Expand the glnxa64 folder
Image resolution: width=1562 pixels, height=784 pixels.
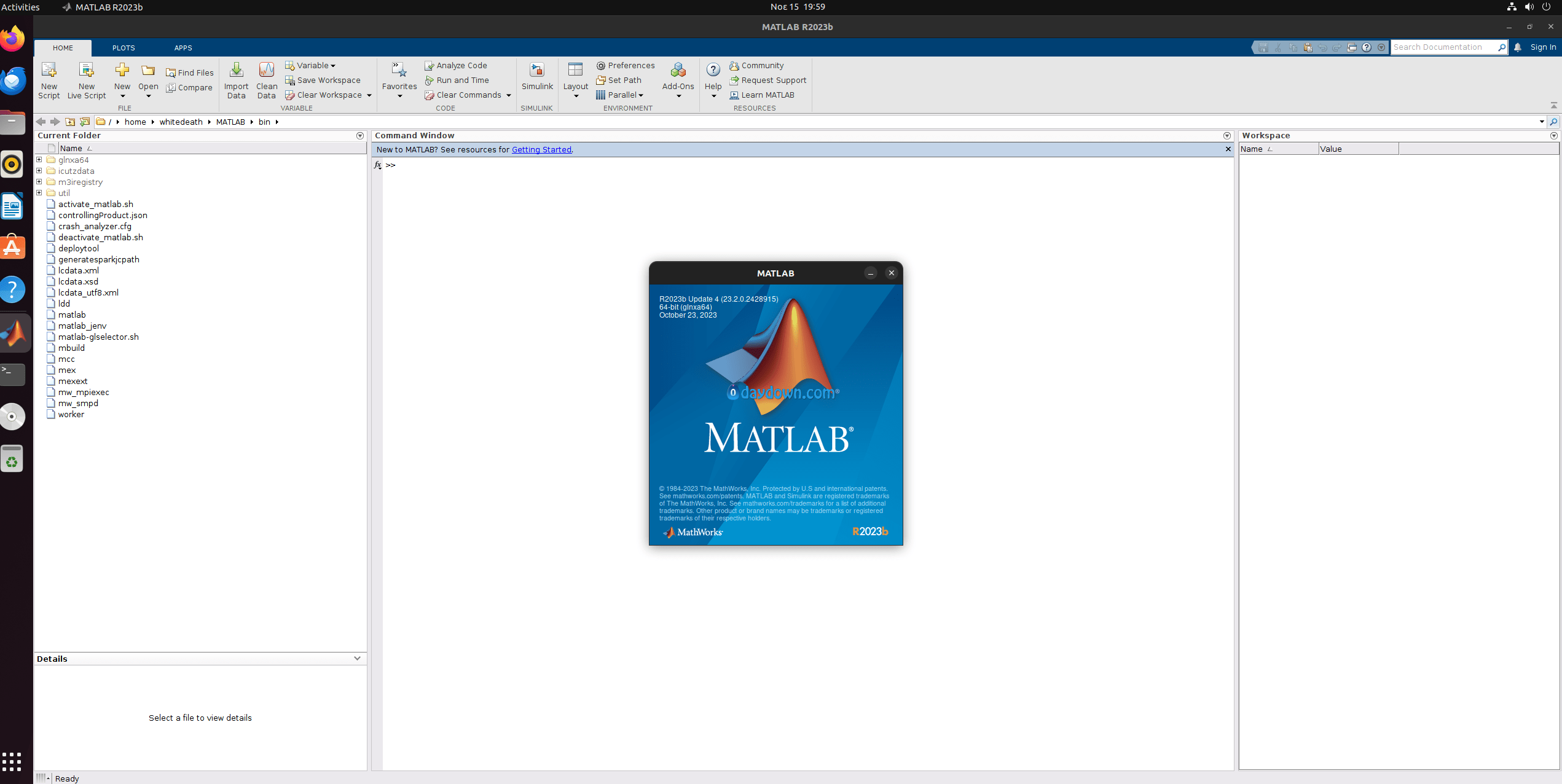click(39, 160)
